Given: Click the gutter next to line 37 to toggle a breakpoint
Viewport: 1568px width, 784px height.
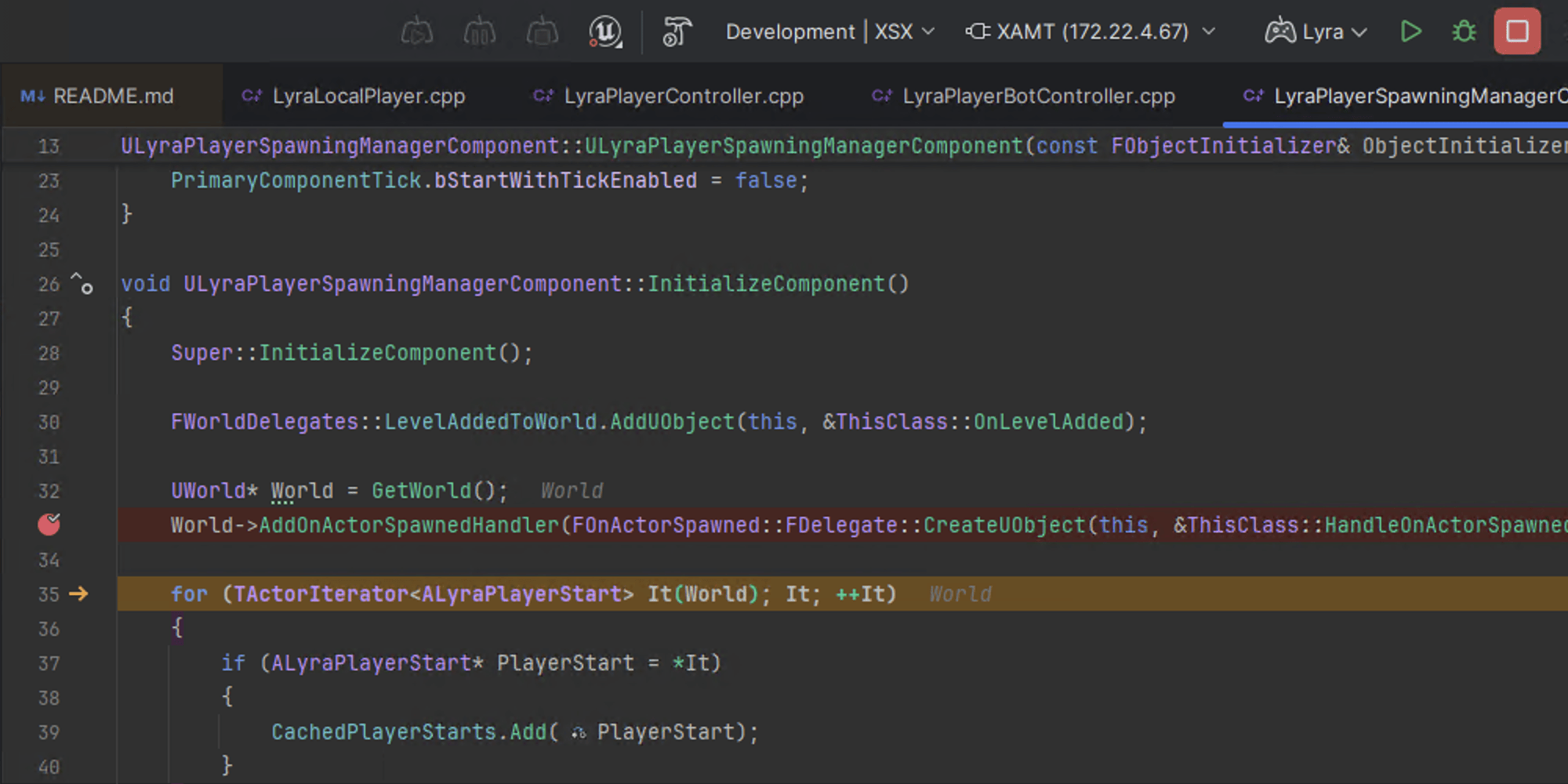Looking at the screenshot, I should 49,663.
